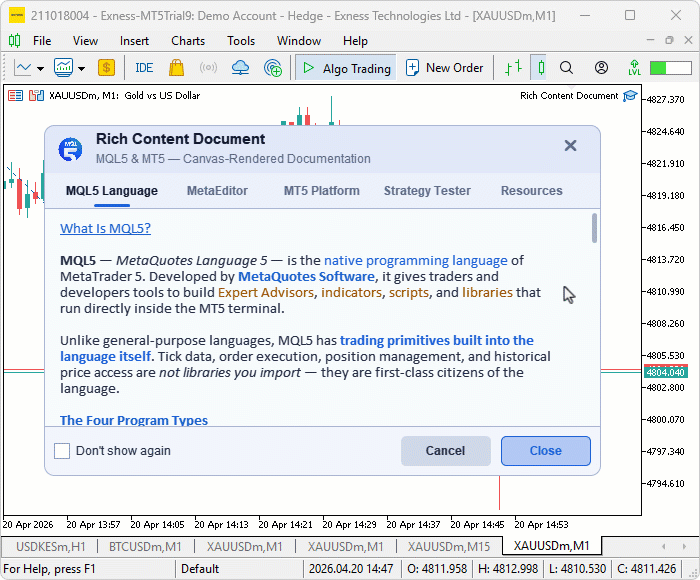This screenshot has width=700, height=580.
Task: Click the add signal globe icon
Action: pos(273,68)
